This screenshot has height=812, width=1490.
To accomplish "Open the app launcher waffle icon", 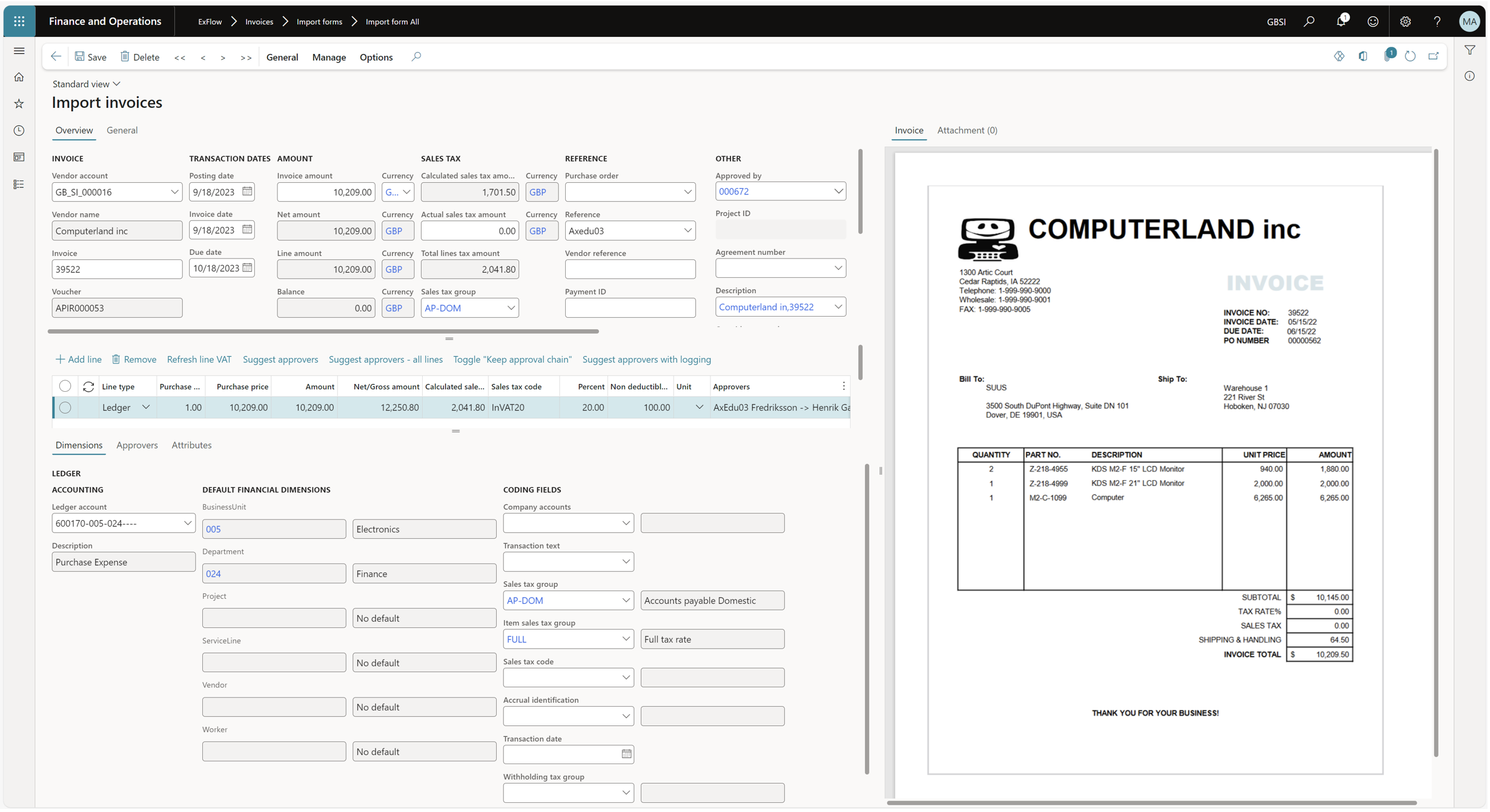I will coord(19,21).
